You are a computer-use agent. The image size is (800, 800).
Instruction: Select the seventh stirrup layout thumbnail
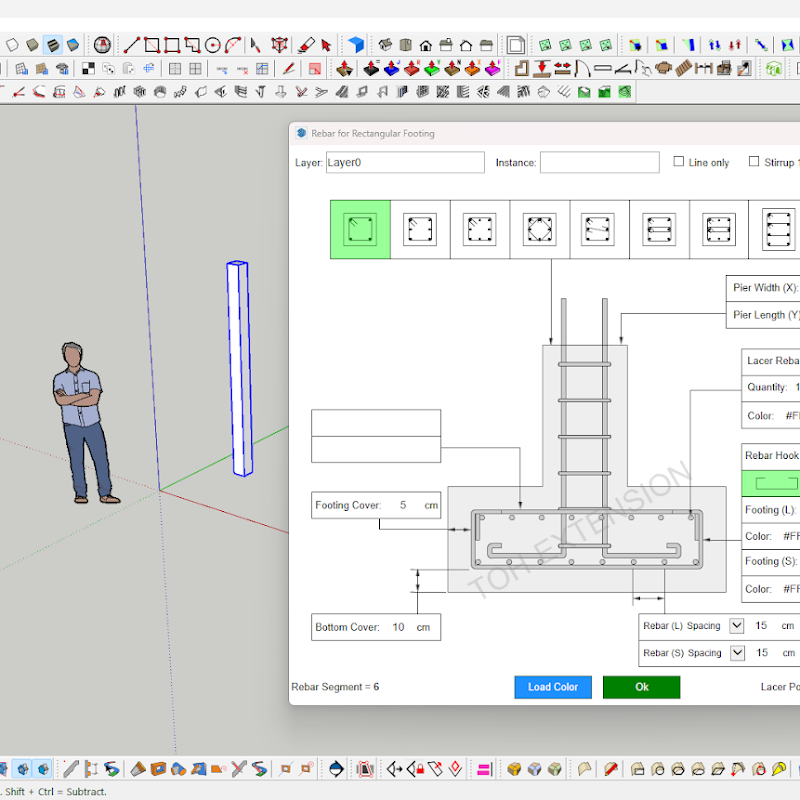coord(718,230)
